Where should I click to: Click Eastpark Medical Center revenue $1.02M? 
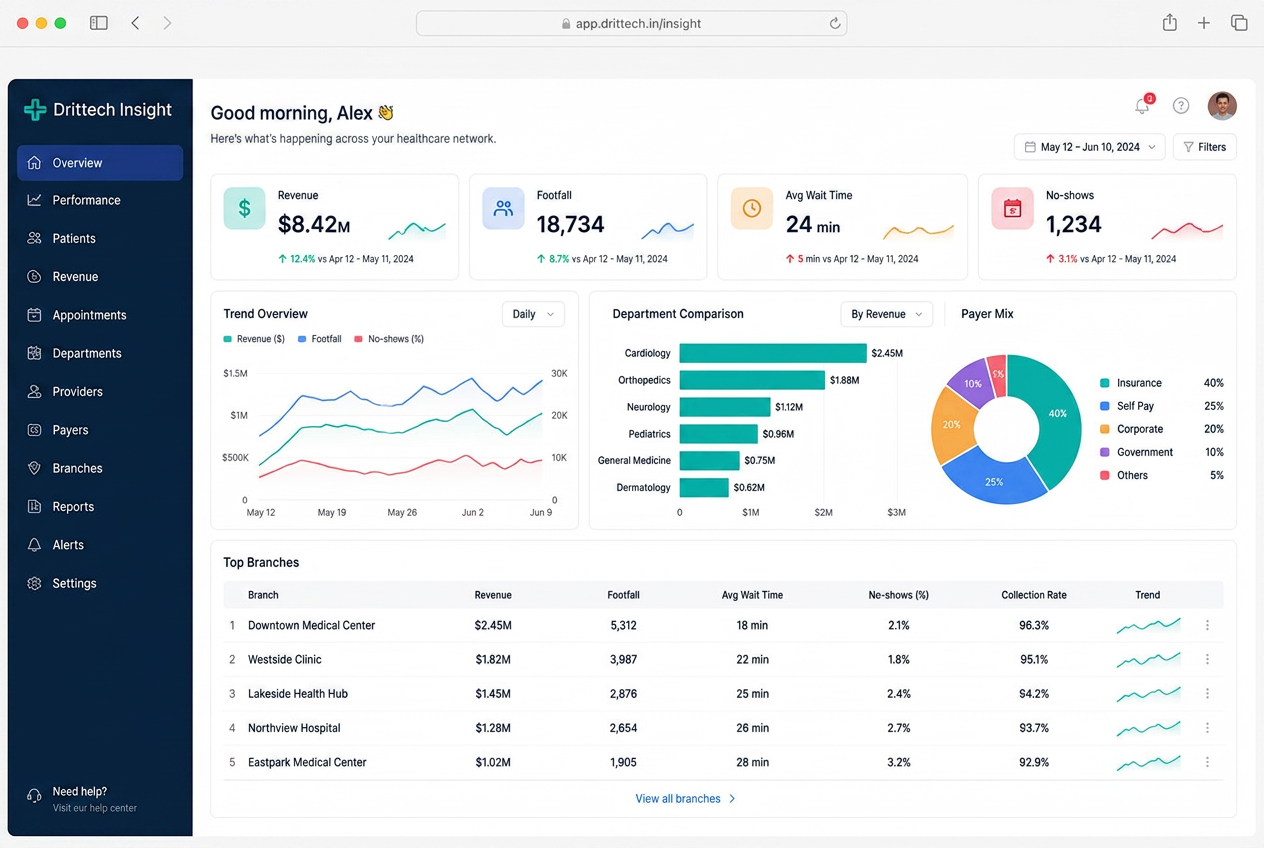493,762
